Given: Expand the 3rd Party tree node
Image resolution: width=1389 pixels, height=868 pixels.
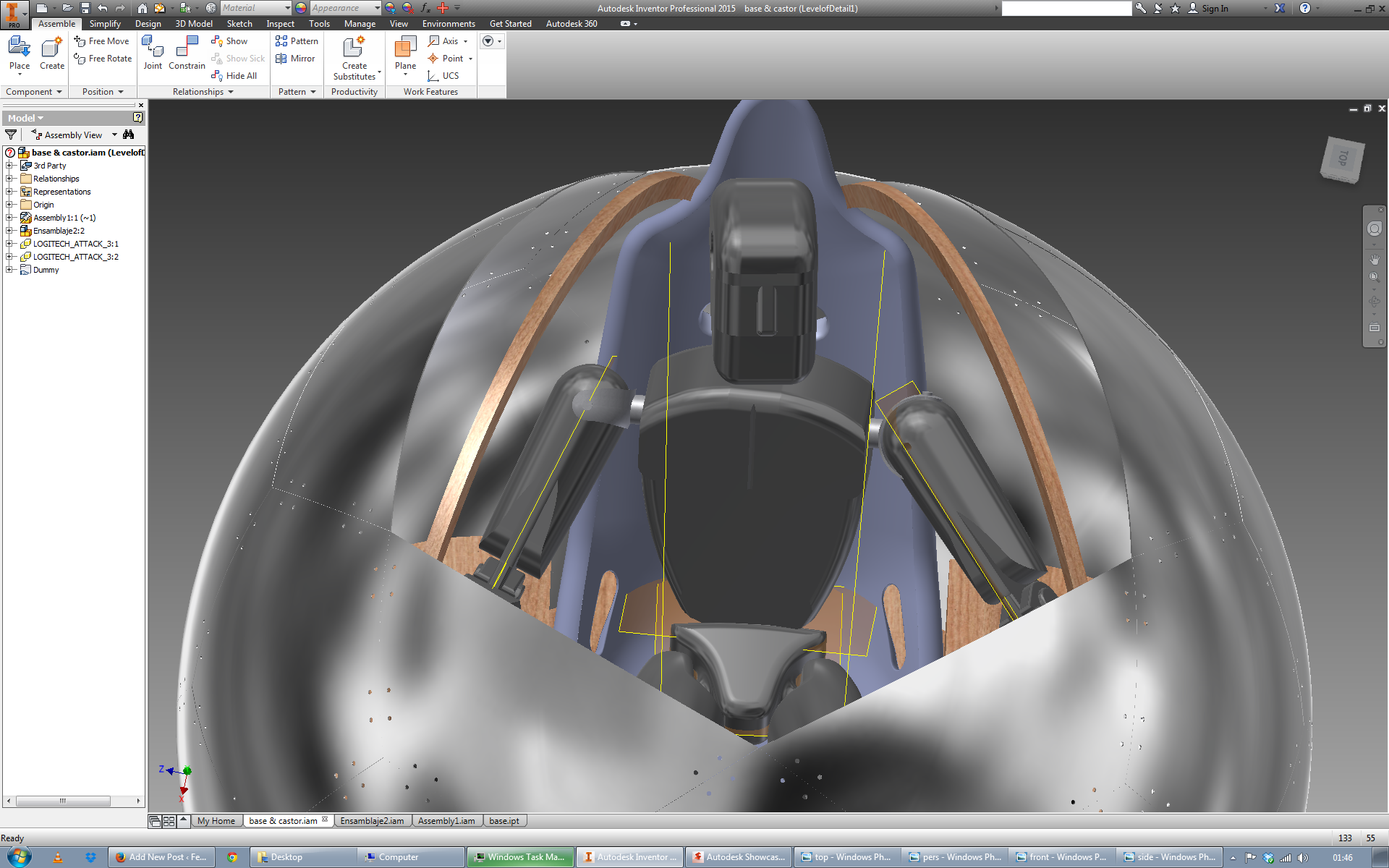Looking at the screenshot, I should tap(9, 166).
